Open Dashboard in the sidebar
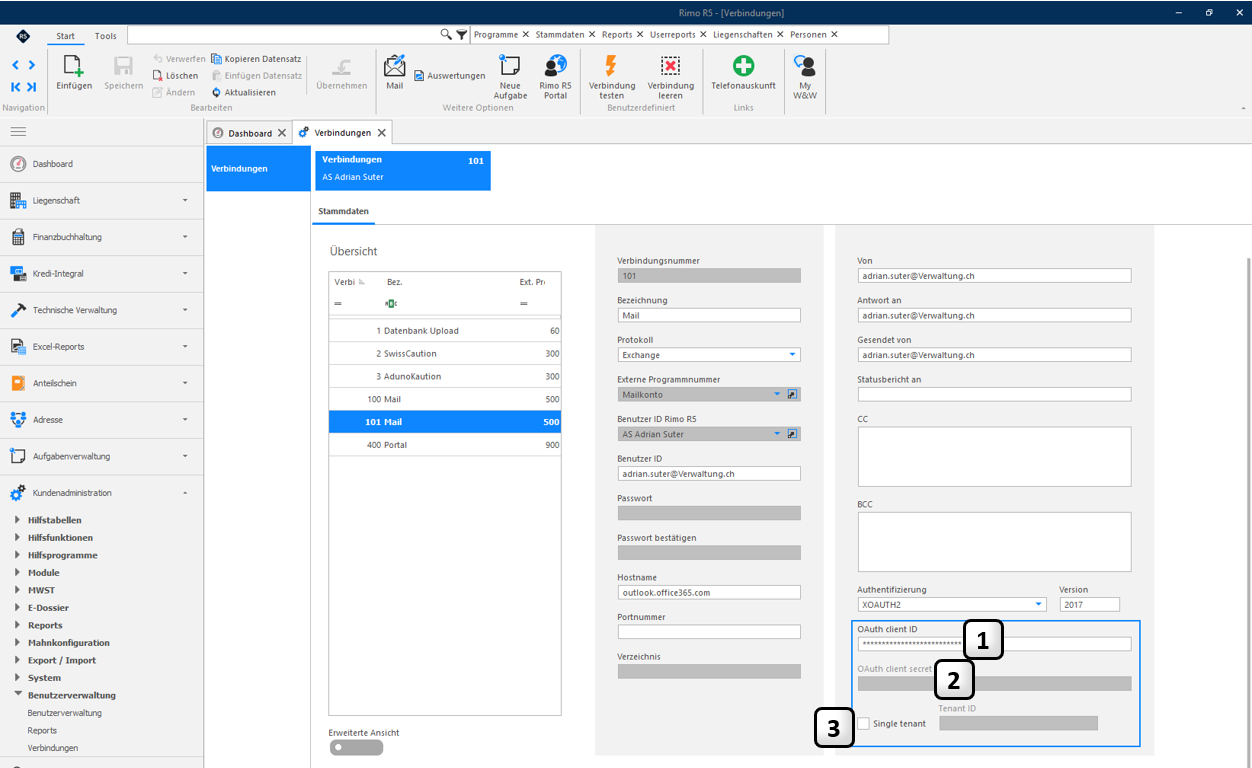This screenshot has width=1252, height=768. 101,164
